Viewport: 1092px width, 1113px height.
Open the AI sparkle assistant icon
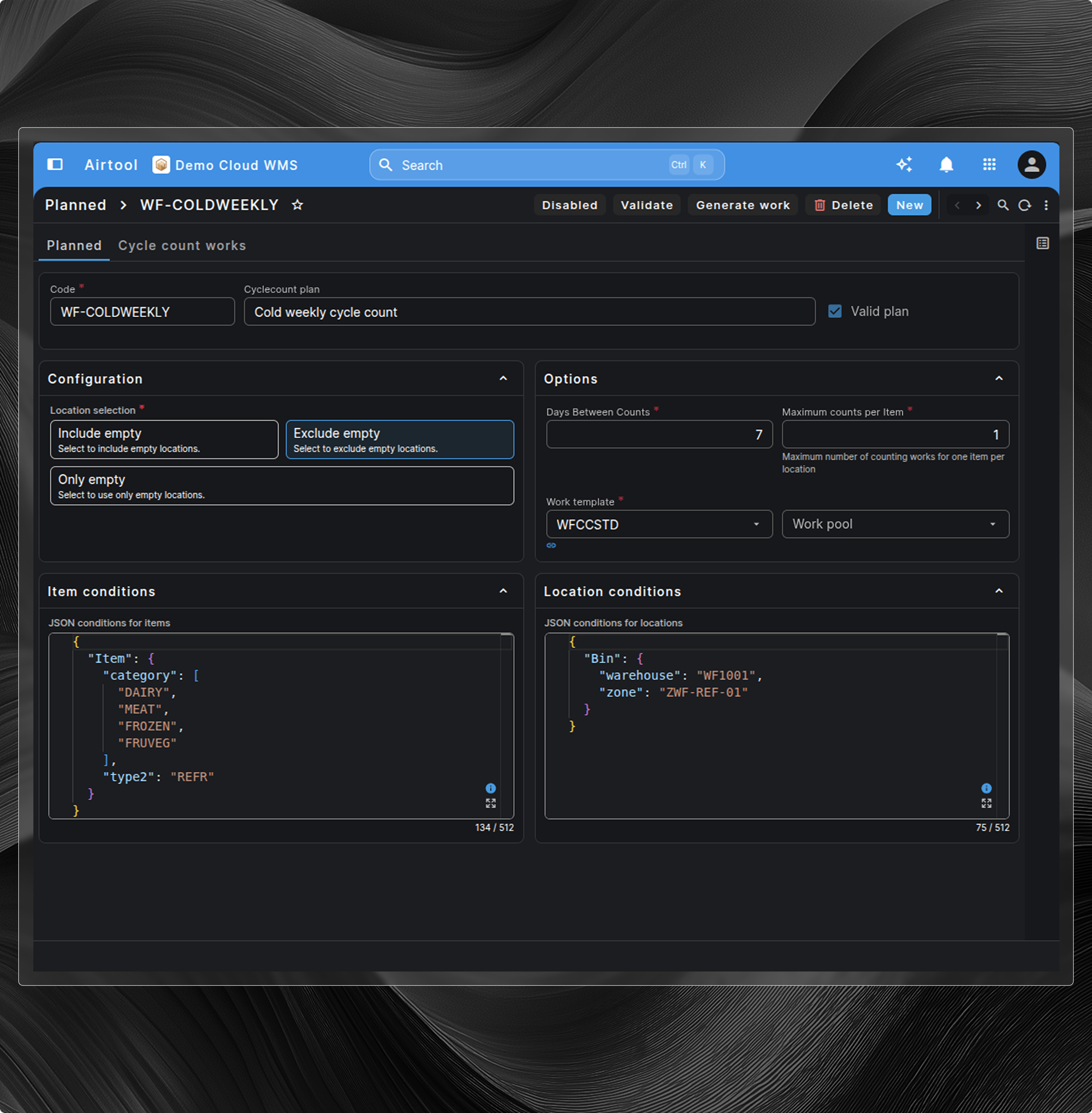904,165
